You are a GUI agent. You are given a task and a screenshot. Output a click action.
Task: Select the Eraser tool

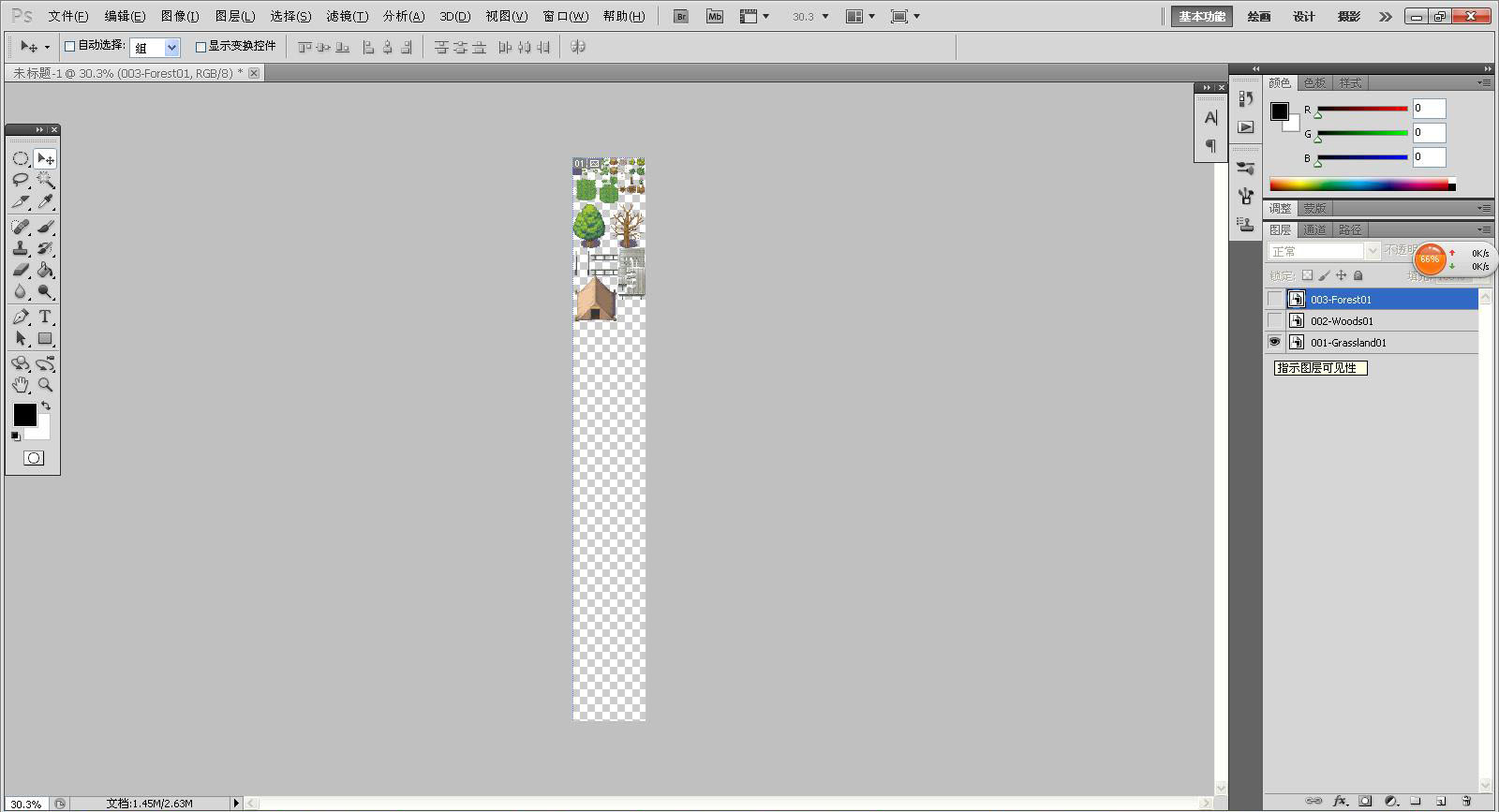point(20,270)
